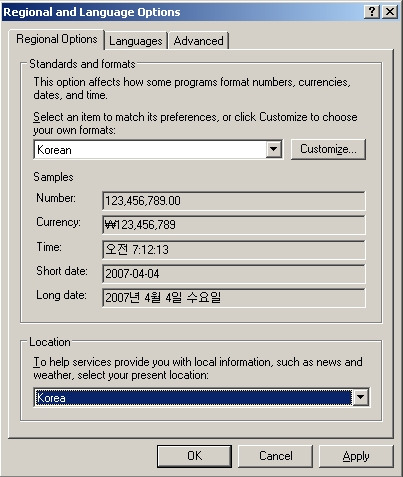Expand the Korea location dropdown arrow

tap(360, 397)
